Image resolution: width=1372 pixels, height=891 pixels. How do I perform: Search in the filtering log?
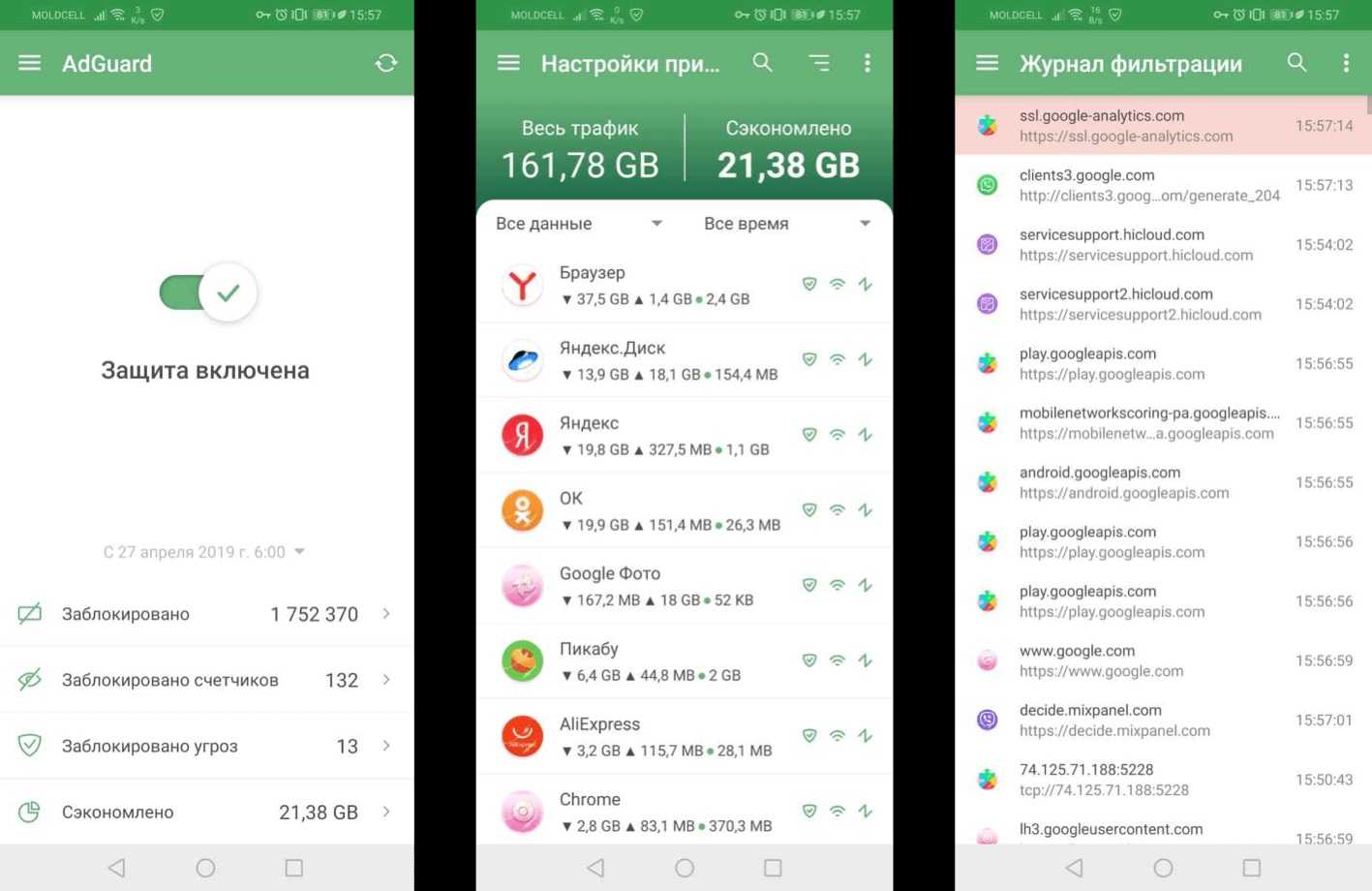click(1297, 63)
